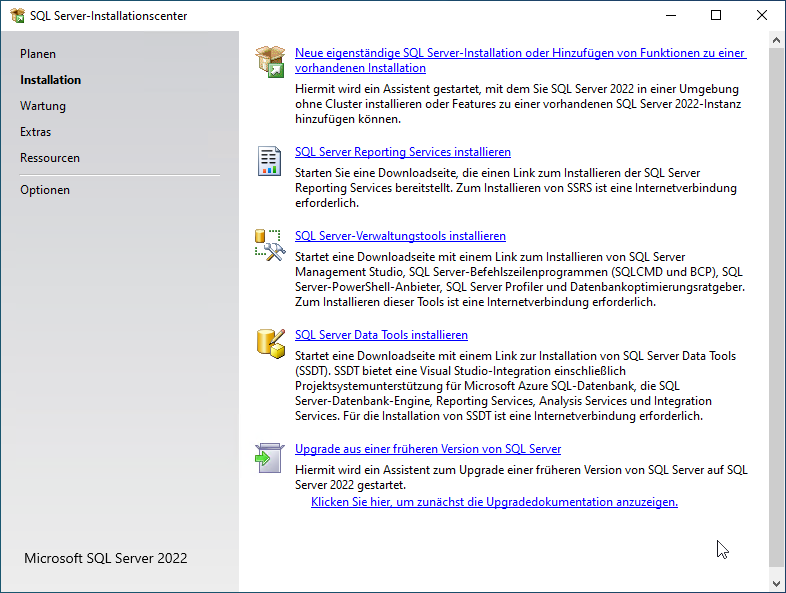Click the SQL Server-Installationscenter title bar icon
This screenshot has height=593, width=786.
click(x=17, y=16)
